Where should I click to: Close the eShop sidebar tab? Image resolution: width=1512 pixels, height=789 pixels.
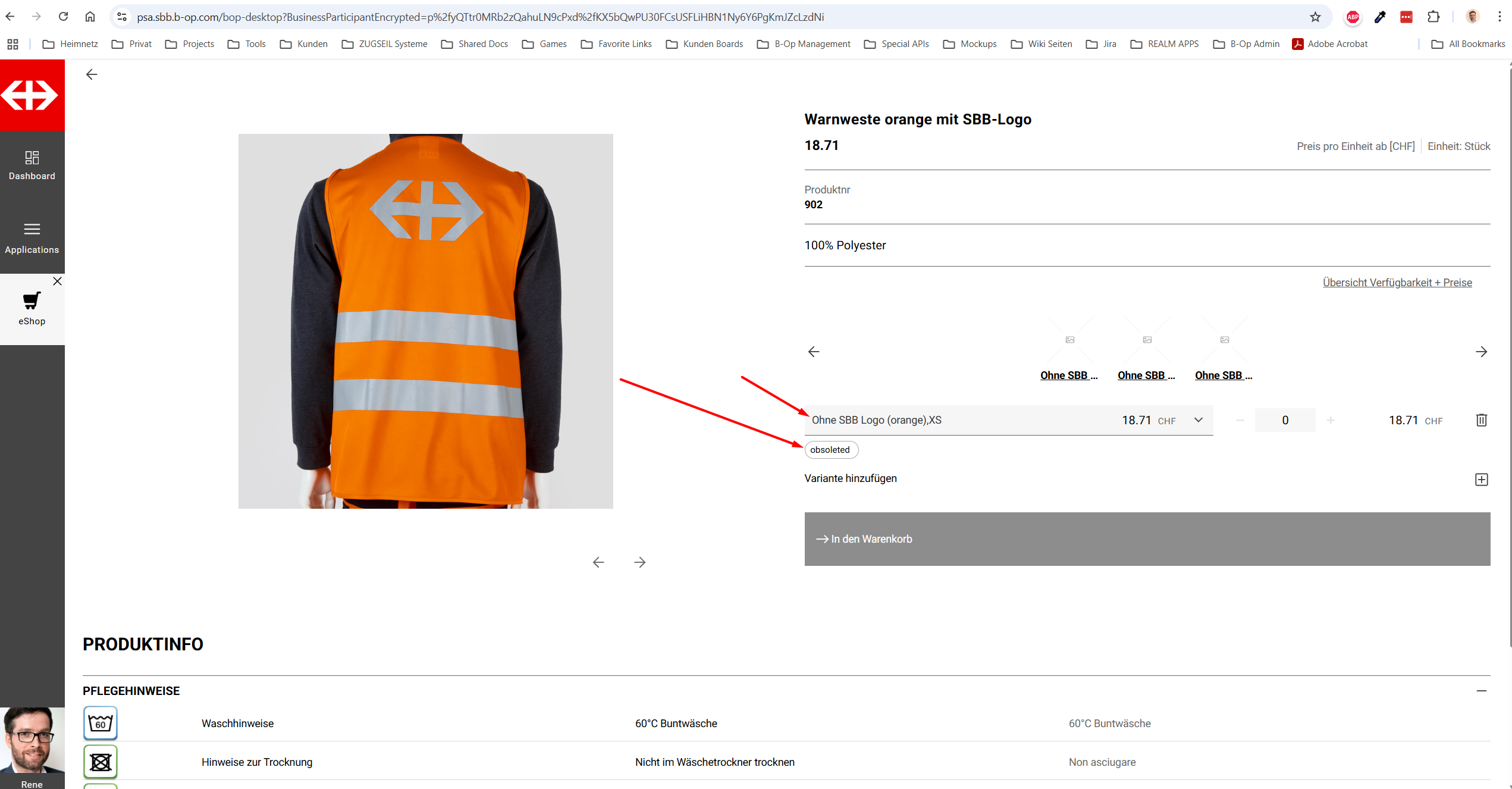coord(57,281)
